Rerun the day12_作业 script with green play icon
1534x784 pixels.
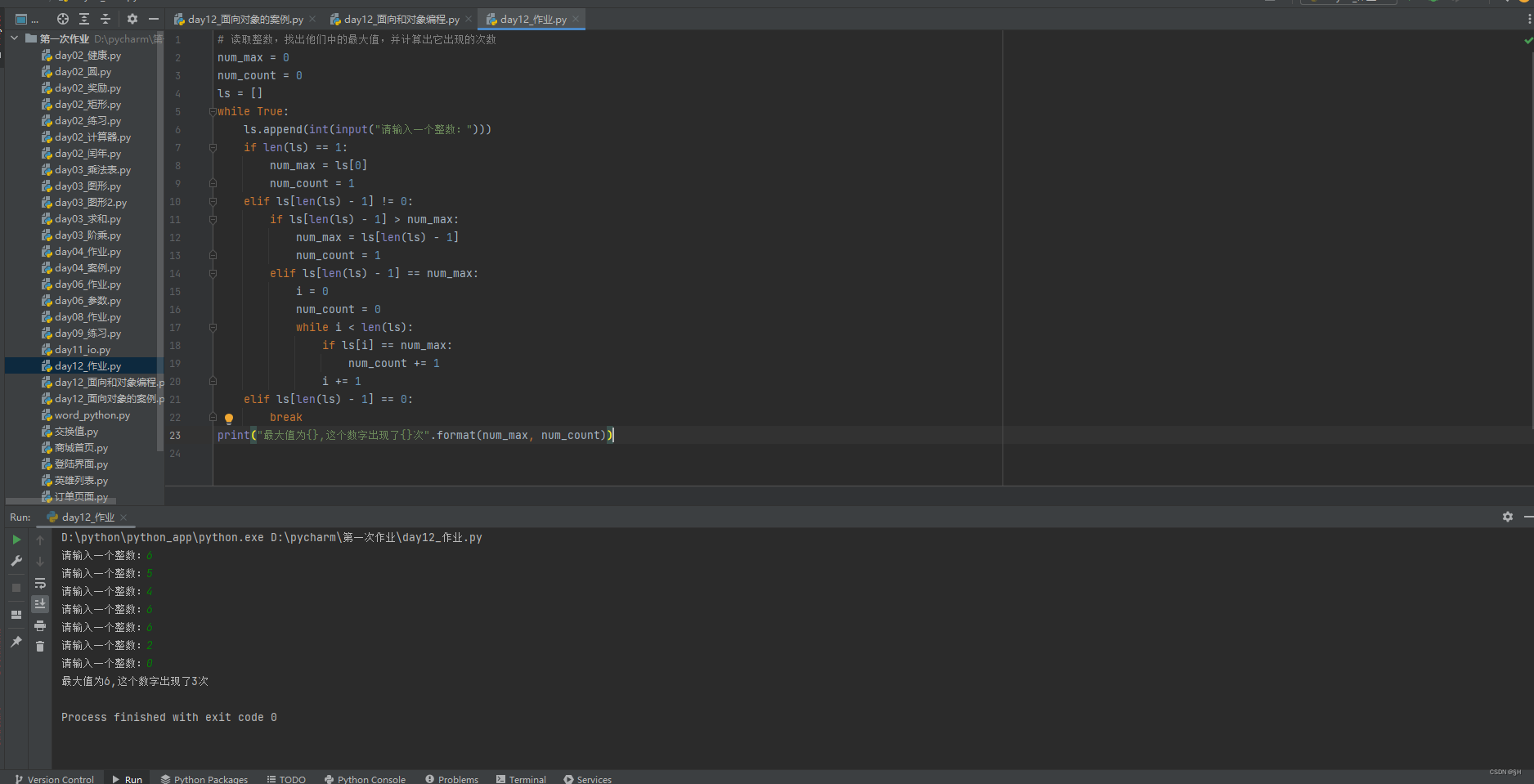pyautogui.click(x=16, y=540)
